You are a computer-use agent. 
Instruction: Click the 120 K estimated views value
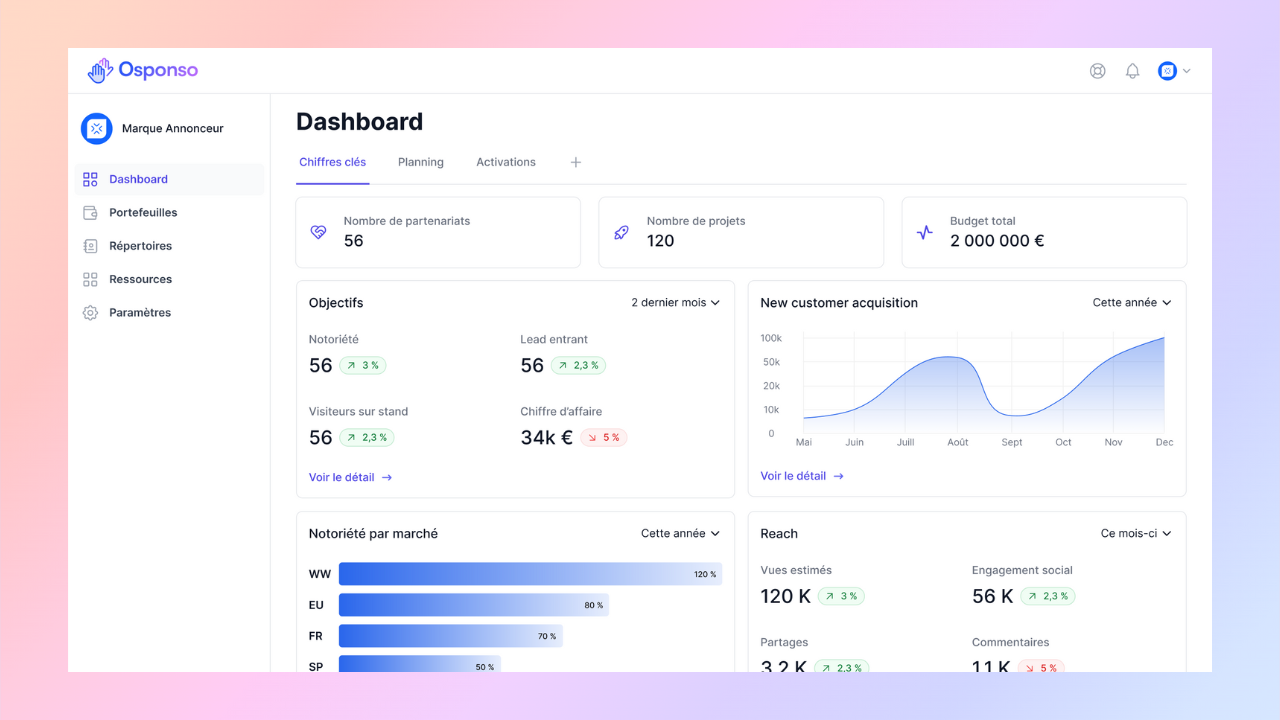coord(786,596)
